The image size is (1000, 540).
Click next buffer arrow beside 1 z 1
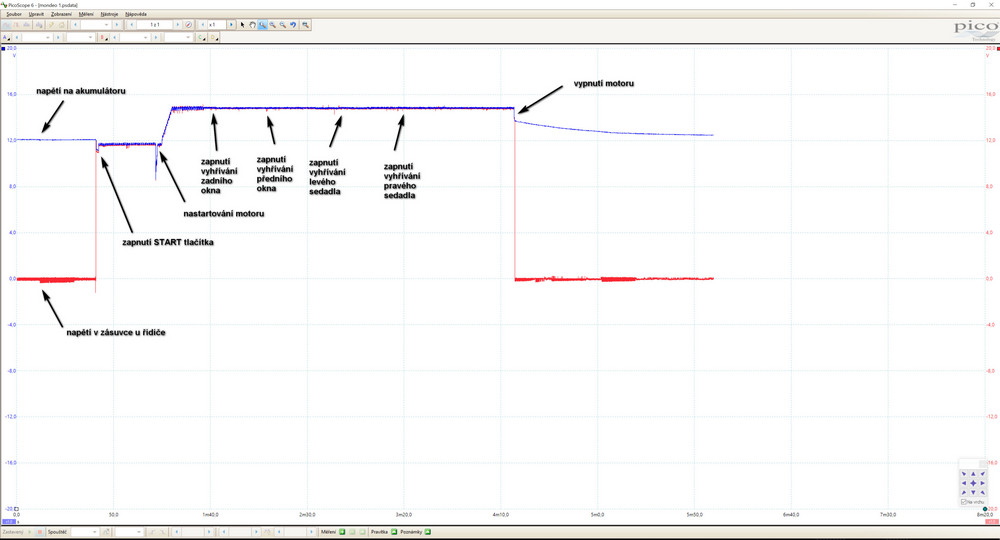178,24
